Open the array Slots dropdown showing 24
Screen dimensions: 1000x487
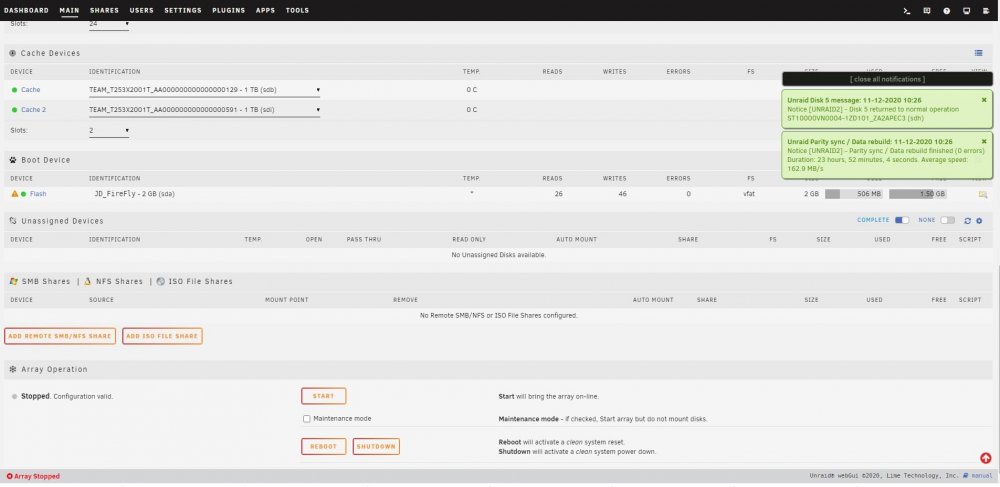pyautogui.click(x=109, y=24)
